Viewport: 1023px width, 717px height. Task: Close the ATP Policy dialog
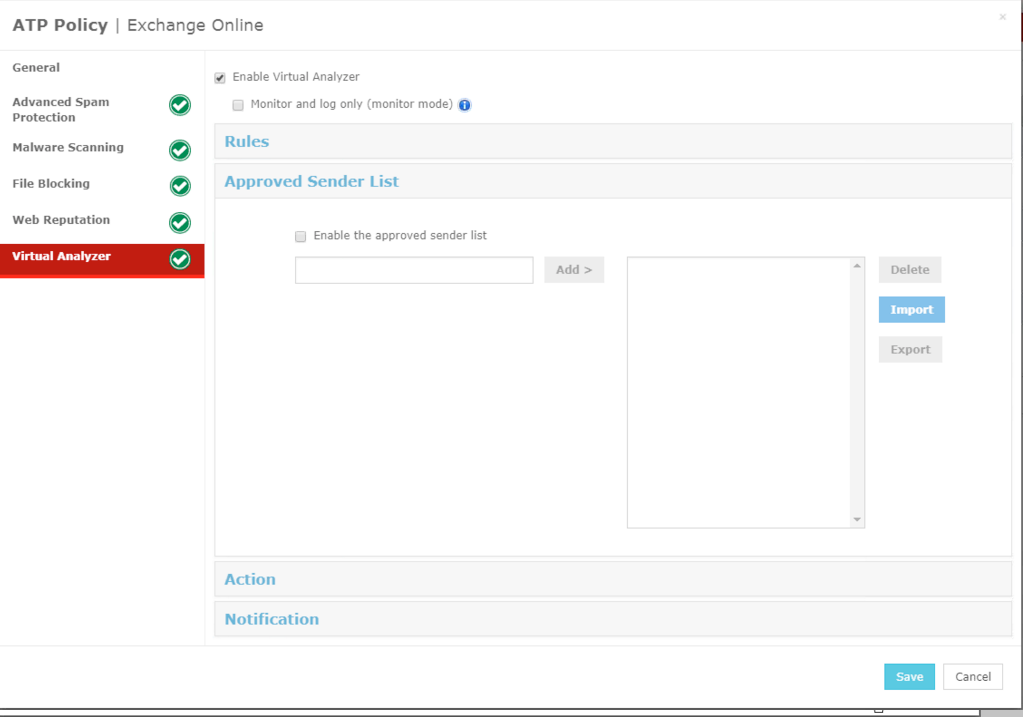(1003, 17)
